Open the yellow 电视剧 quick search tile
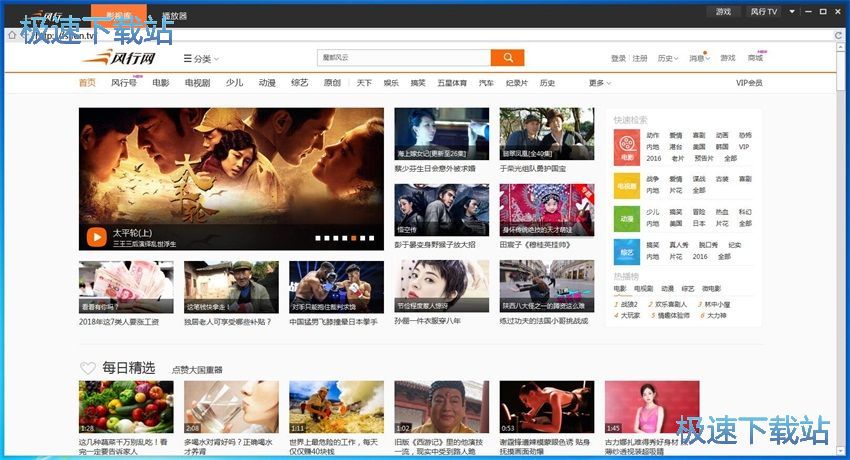This screenshot has height=460, width=850. point(627,186)
